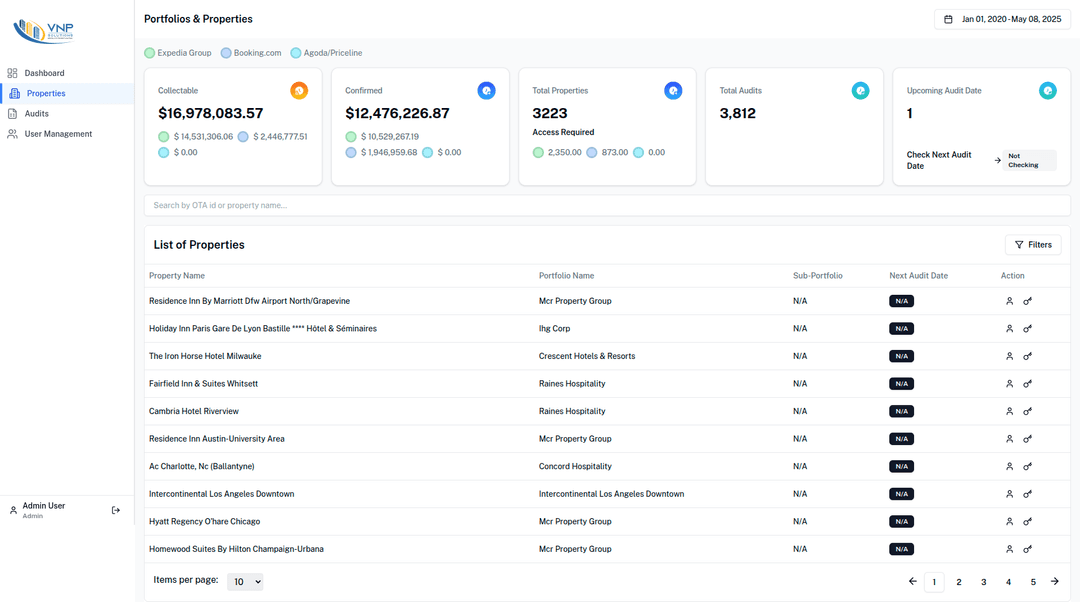Click the blue Confirmed card icon
The height and width of the screenshot is (602, 1080).
click(x=486, y=90)
